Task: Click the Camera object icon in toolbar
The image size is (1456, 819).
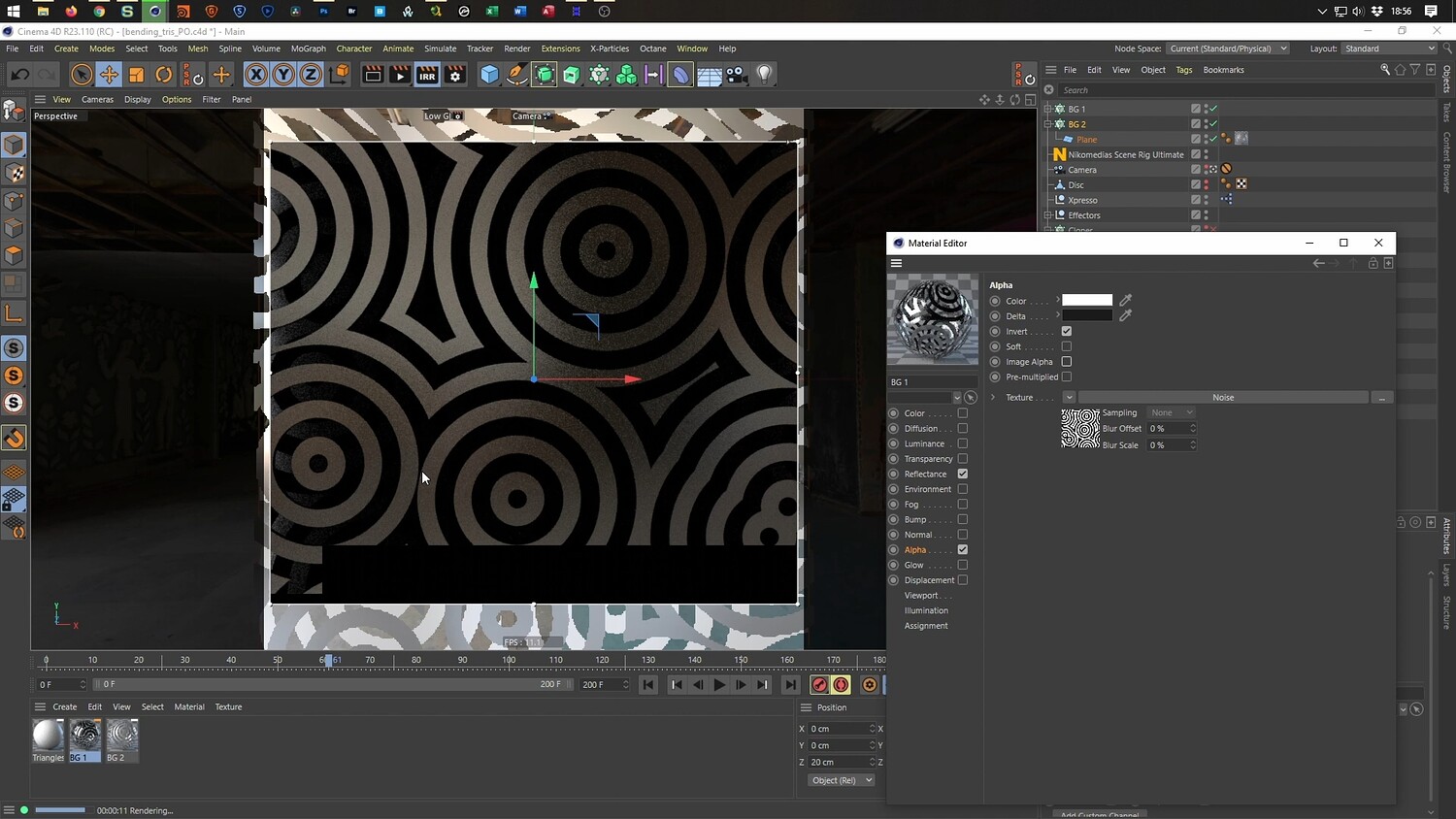Action: pyautogui.click(x=737, y=75)
